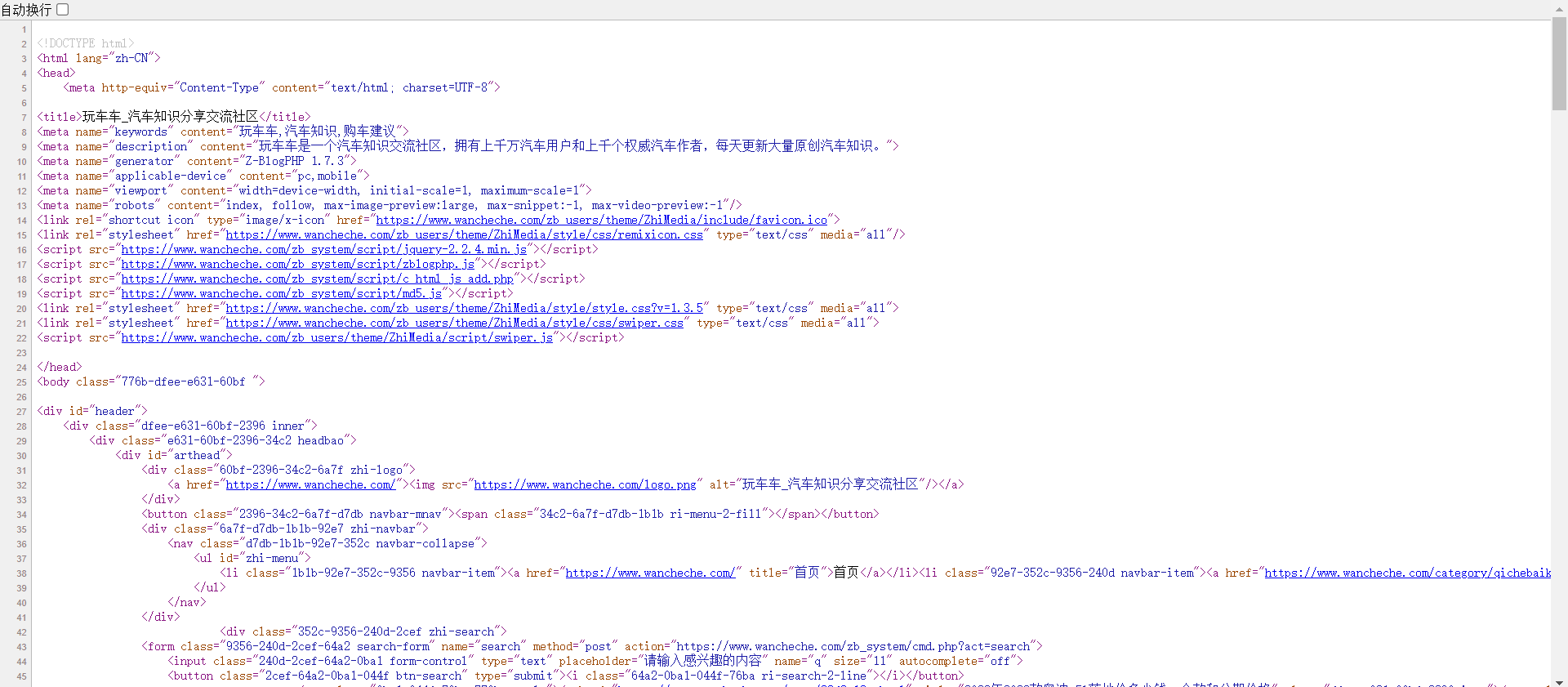This screenshot has width=1568, height=687.
Task: Open the remixicon.css stylesheet link
Action: pos(465,234)
